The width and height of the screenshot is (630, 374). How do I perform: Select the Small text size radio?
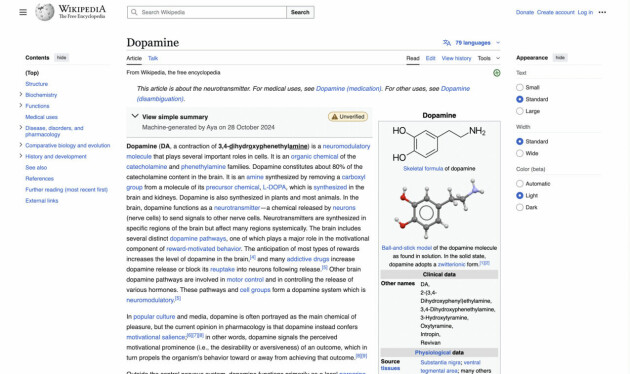click(x=520, y=87)
